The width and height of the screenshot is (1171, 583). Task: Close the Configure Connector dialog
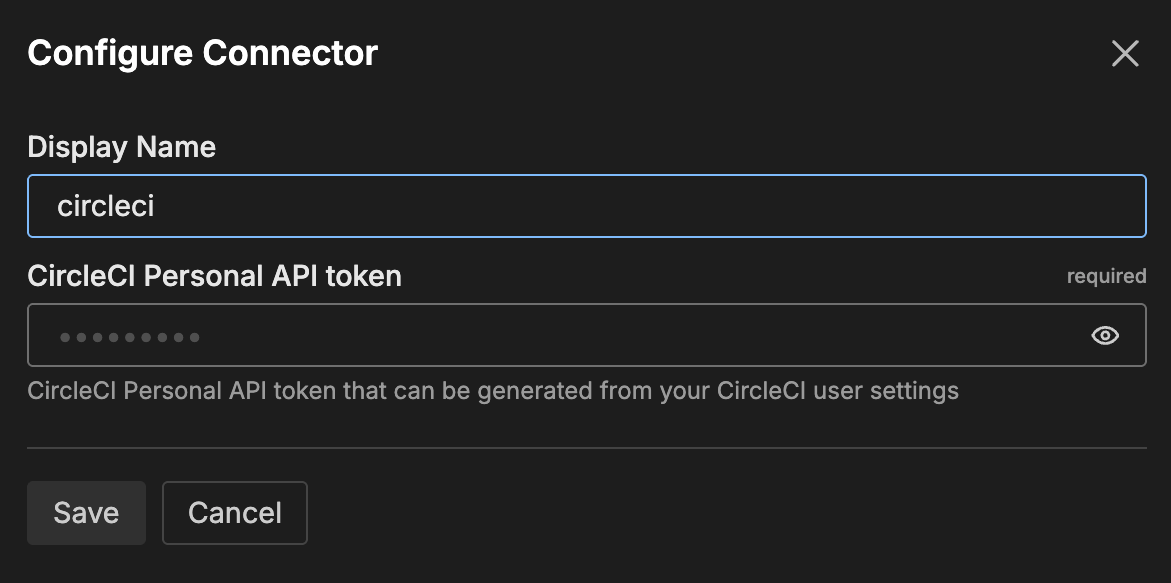(x=1125, y=54)
